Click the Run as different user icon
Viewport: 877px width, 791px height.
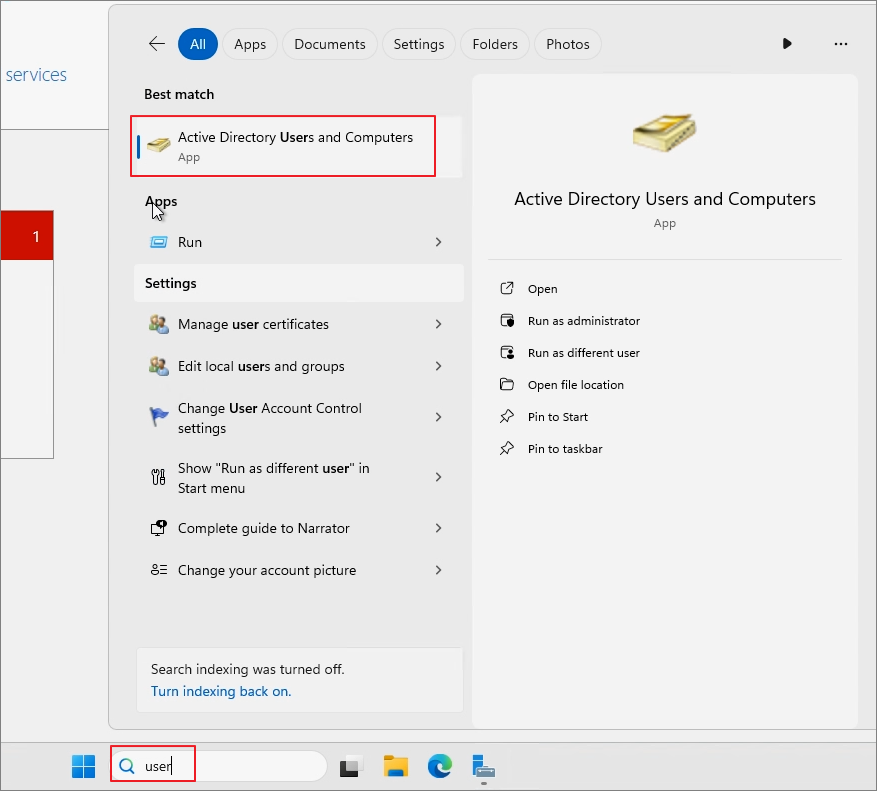pos(507,352)
